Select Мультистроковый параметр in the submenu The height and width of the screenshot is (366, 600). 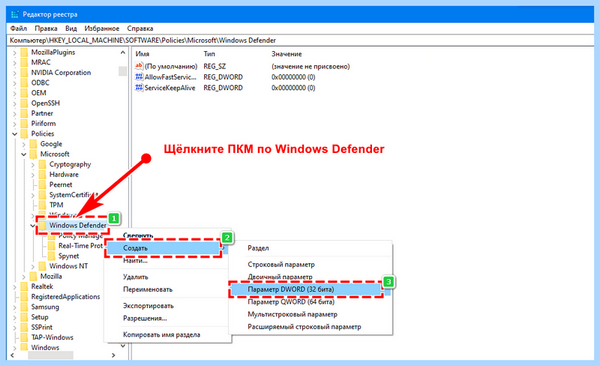coord(310,314)
